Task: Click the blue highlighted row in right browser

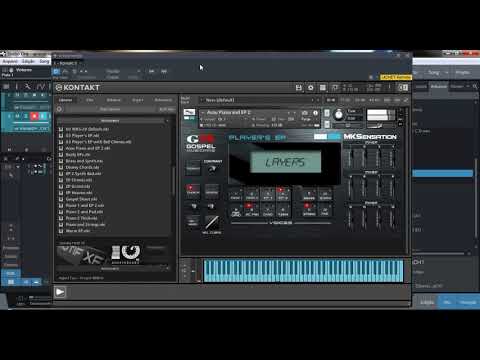Action: point(443,173)
